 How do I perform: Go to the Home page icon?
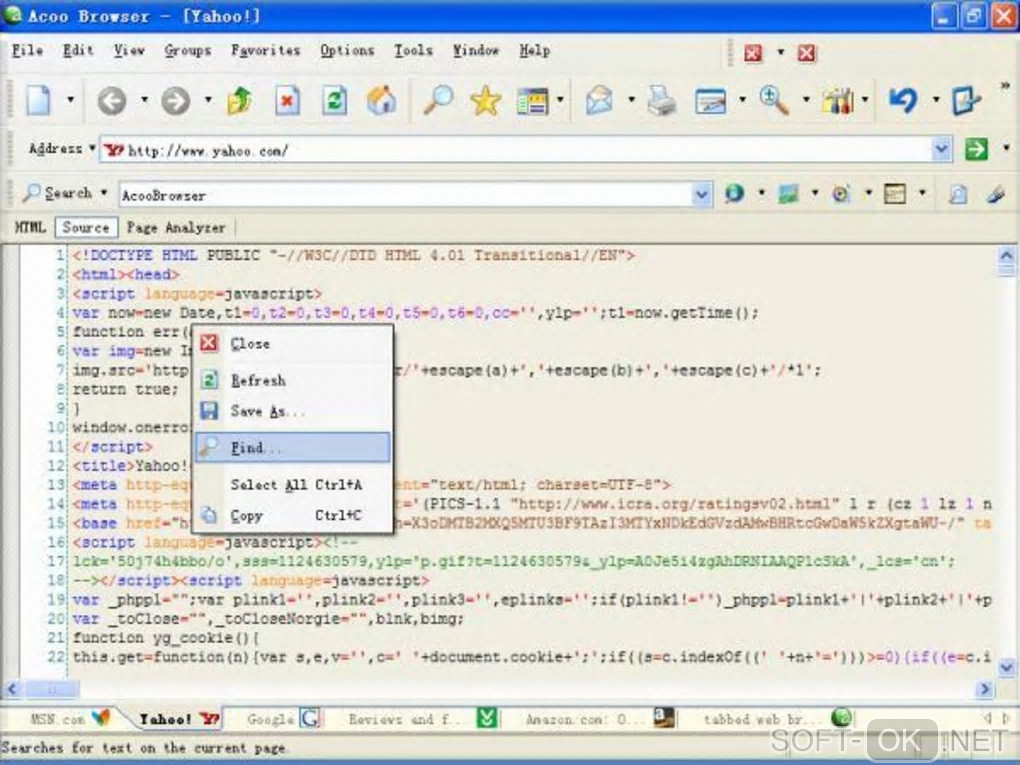click(x=381, y=101)
